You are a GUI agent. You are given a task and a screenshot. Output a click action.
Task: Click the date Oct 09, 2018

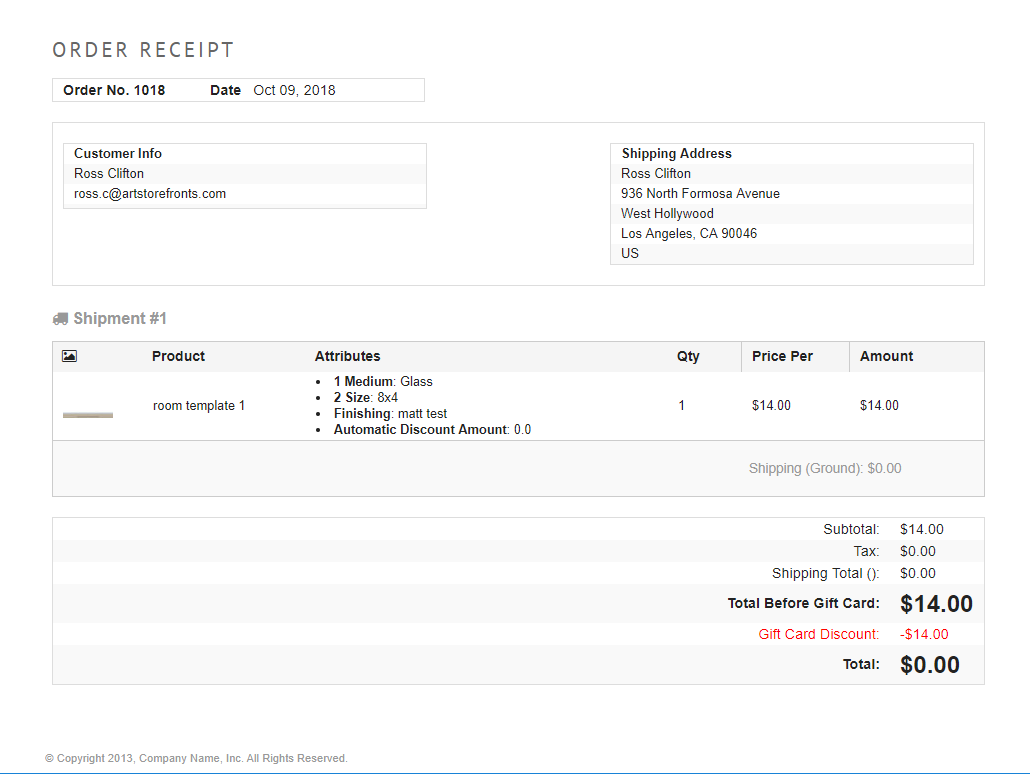click(x=294, y=90)
